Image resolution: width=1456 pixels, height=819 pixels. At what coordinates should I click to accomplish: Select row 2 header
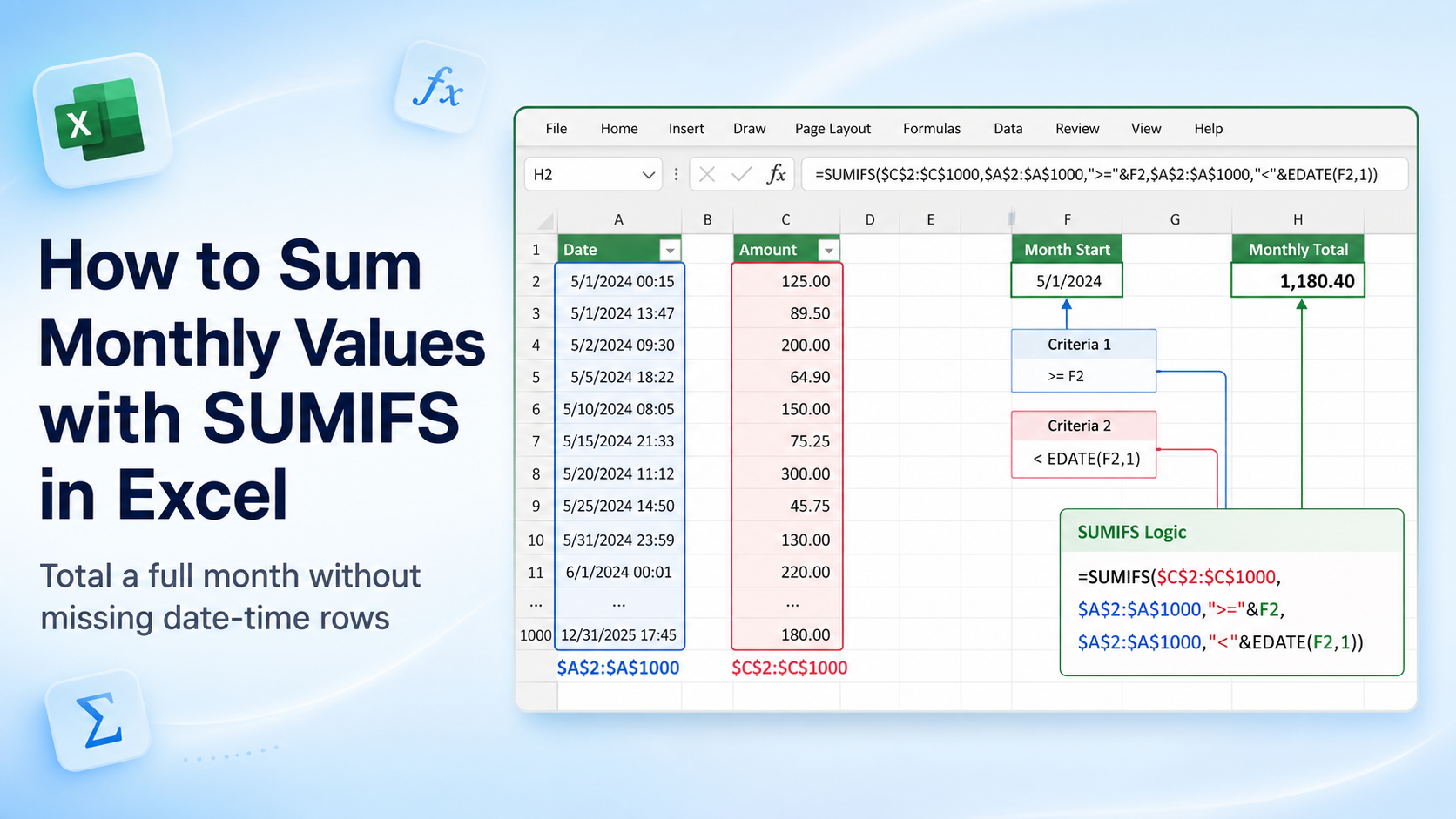pos(536,281)
